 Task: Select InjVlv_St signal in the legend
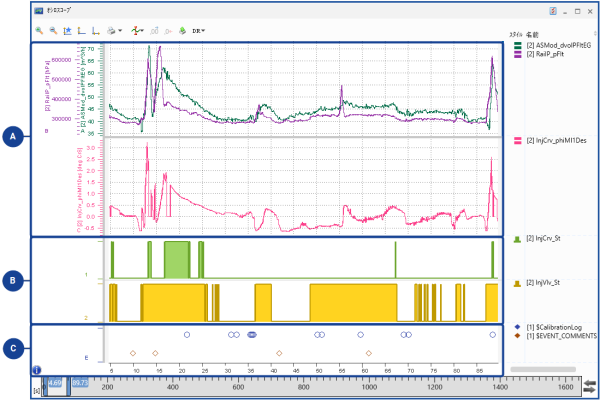(x=545, y=284)
